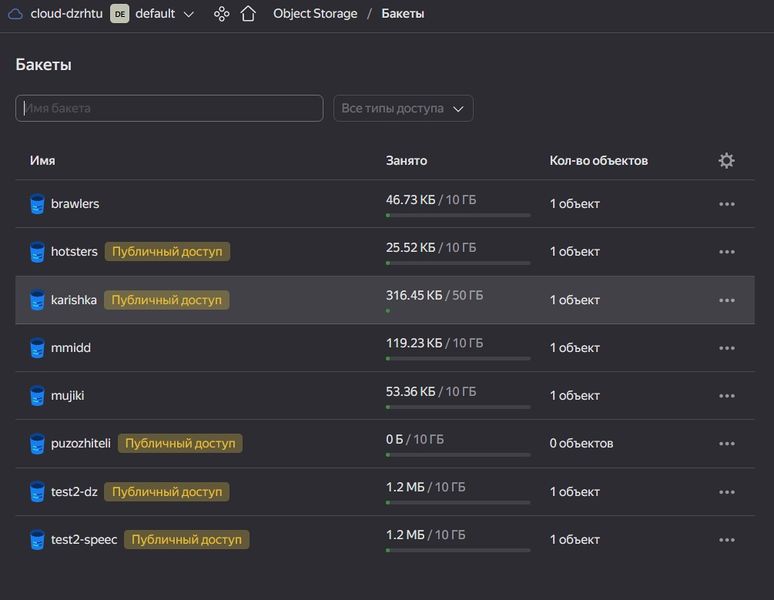Open the three-dot menu for mmidd
The height and width of the screenshot is (600, 774).
[726, 348]
